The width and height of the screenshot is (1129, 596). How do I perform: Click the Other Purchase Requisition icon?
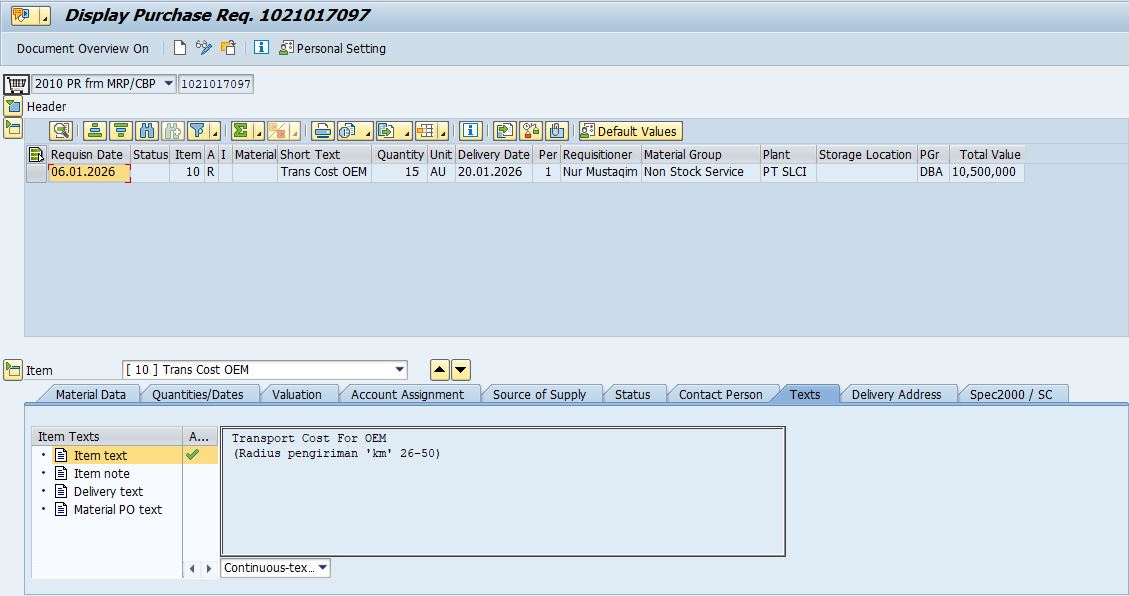pyautogui.click(x=229, y=48)
